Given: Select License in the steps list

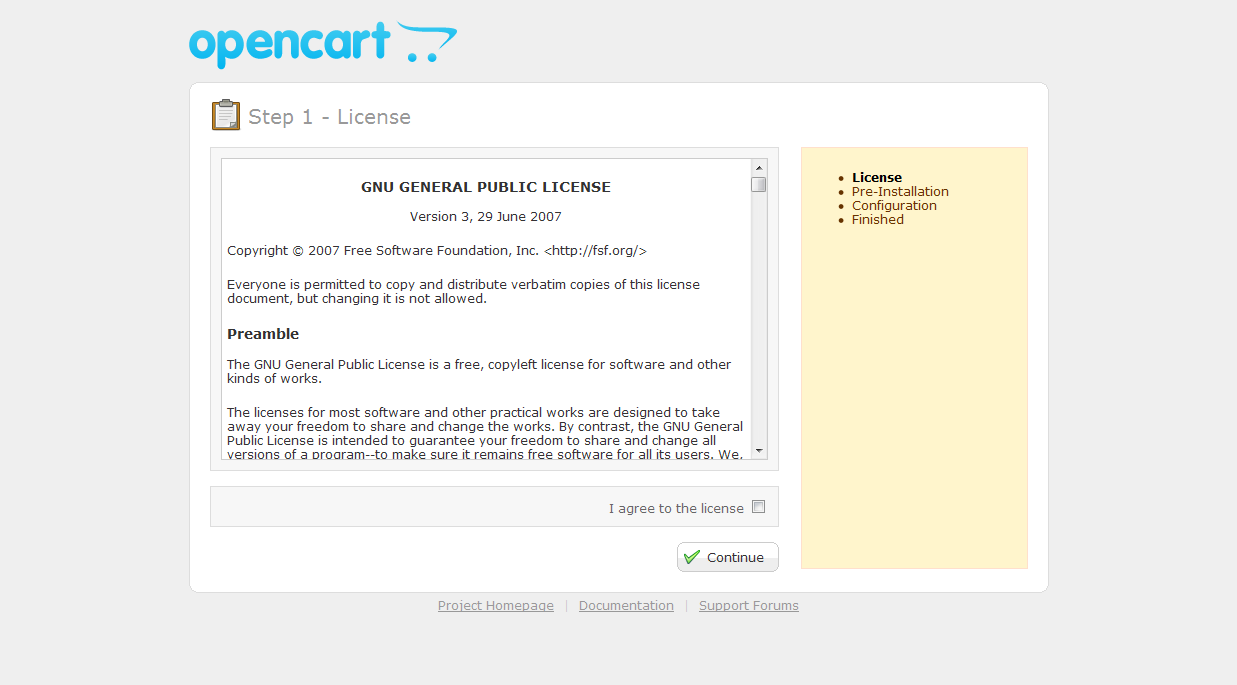Looking at the screenshot, I should click(x=876, y=178).
